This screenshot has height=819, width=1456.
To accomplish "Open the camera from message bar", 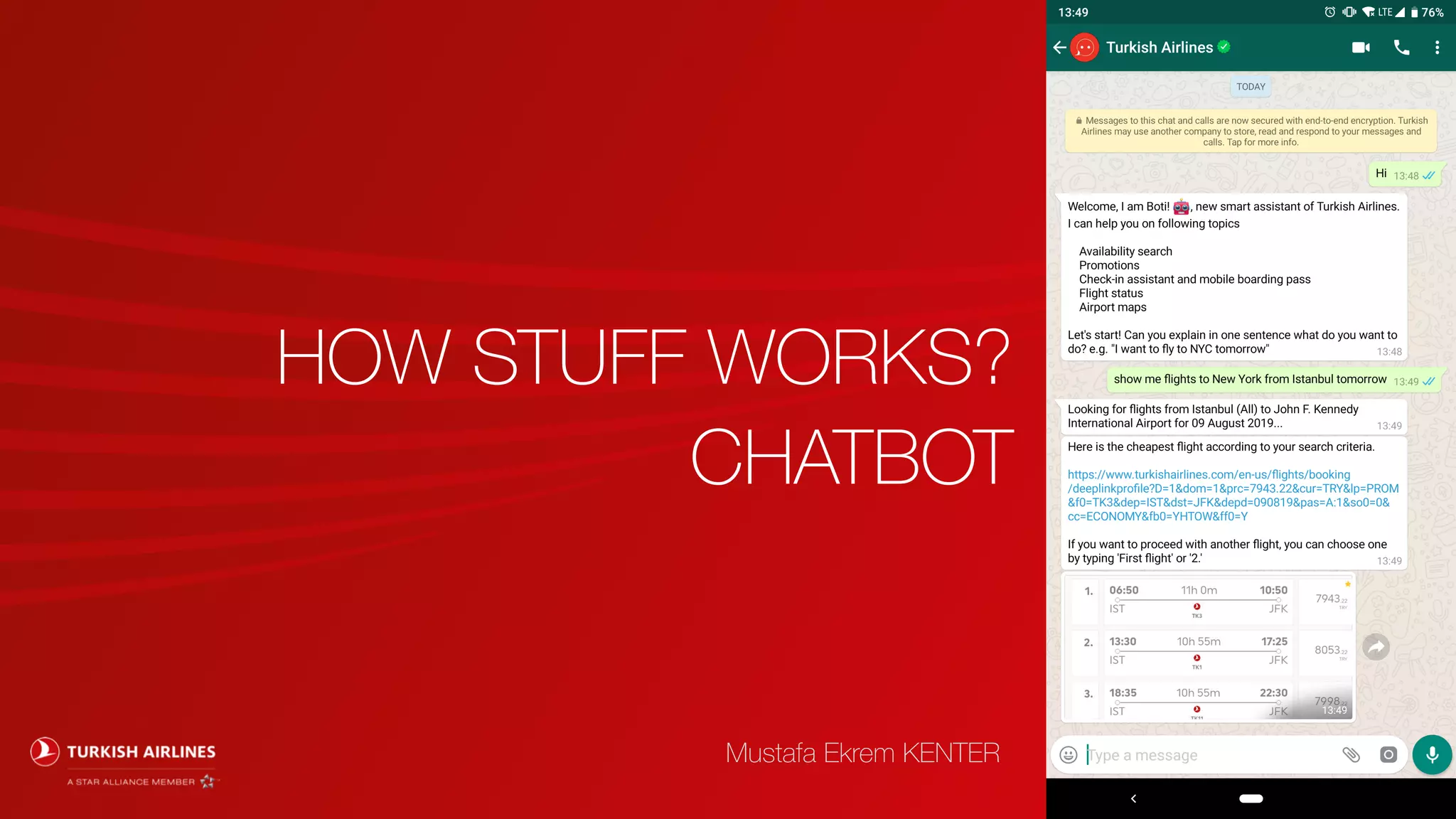I will (x=1388, y=755).
